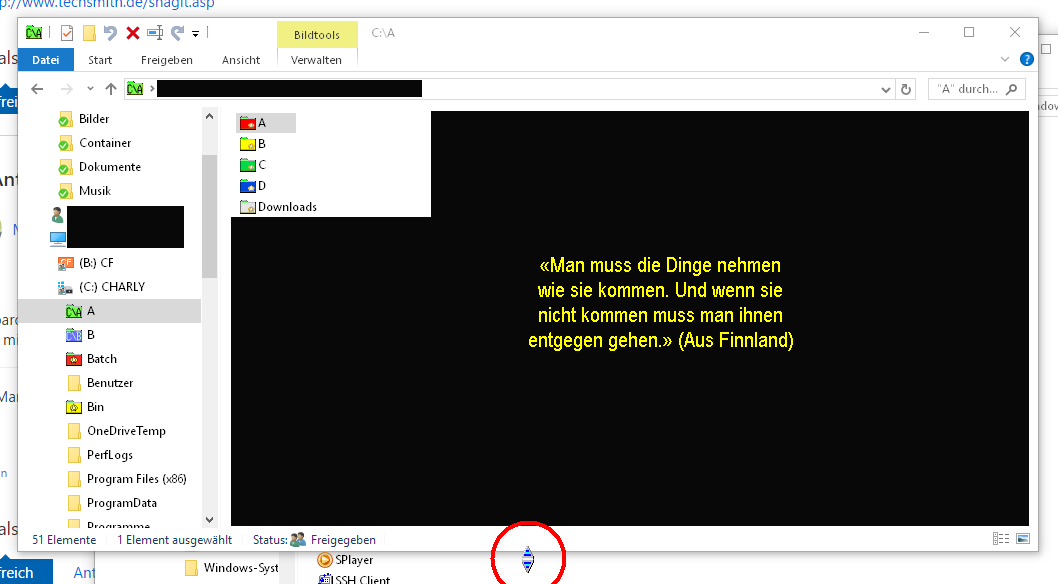Select the Downloads folder in file list
This screenshot has height=584, width=1058.
(278, 207)
